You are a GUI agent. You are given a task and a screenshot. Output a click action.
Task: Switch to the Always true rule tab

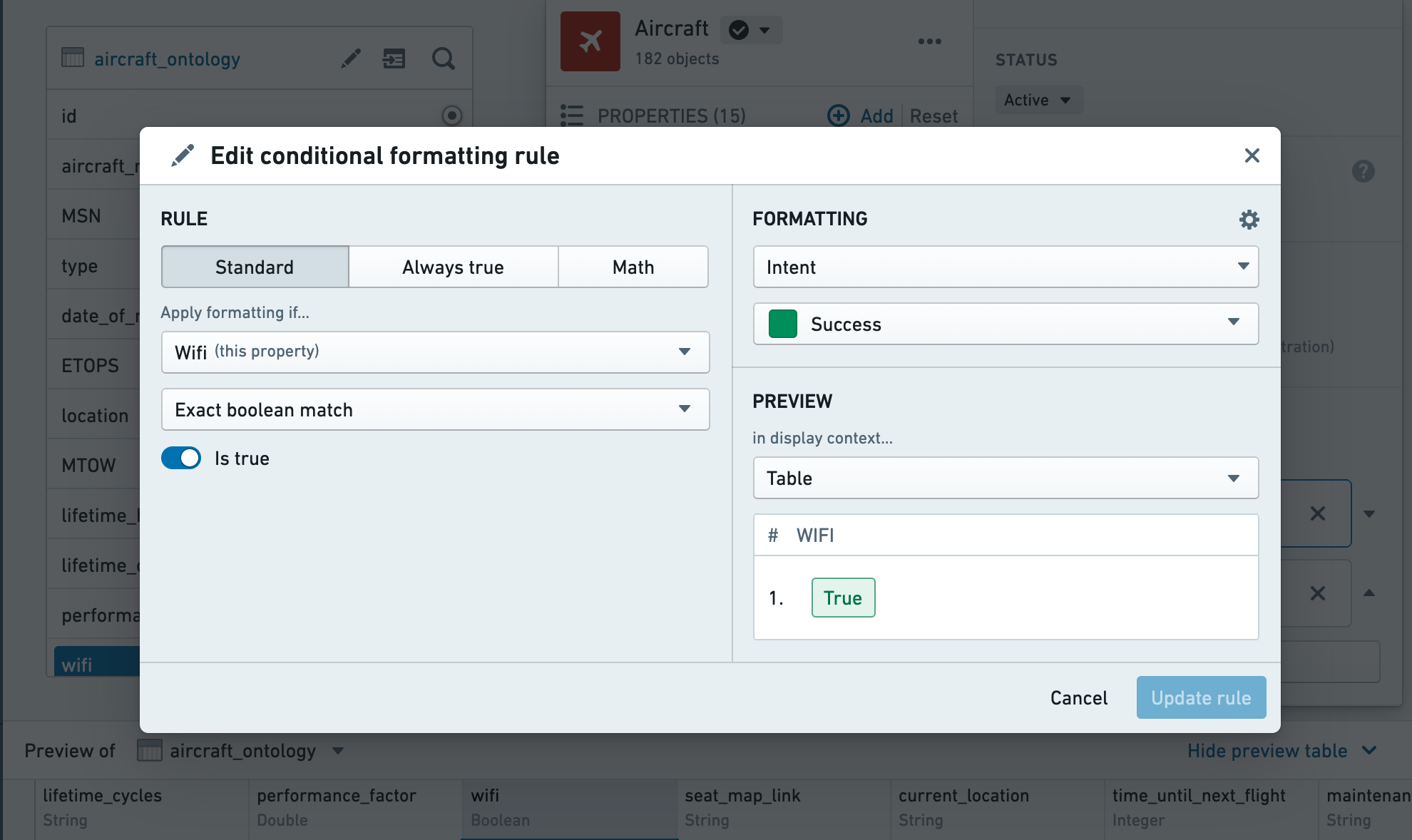click(x=453, y=267)
